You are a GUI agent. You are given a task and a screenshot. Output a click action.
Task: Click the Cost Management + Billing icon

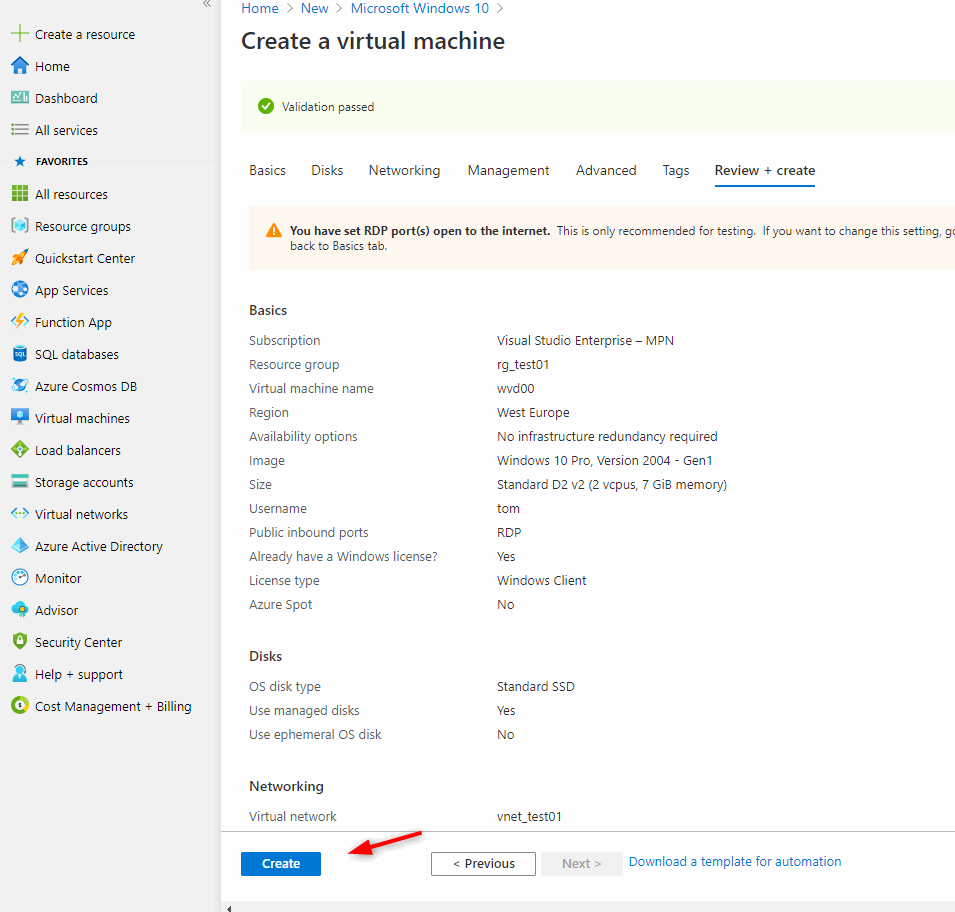[19, 705]
